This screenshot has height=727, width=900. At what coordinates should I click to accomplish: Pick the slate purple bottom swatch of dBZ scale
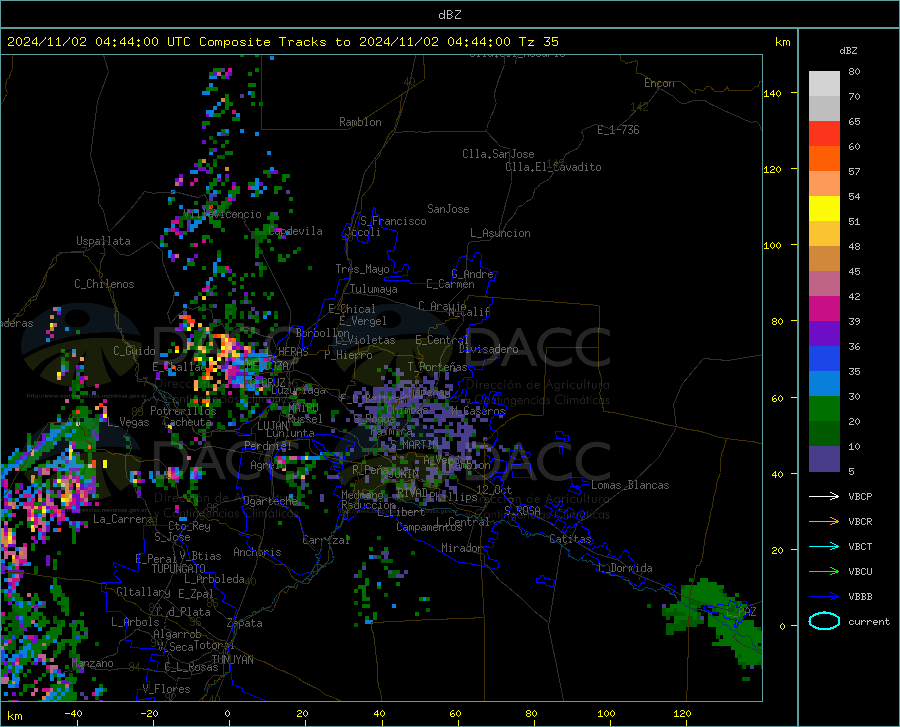coord(824,459)
